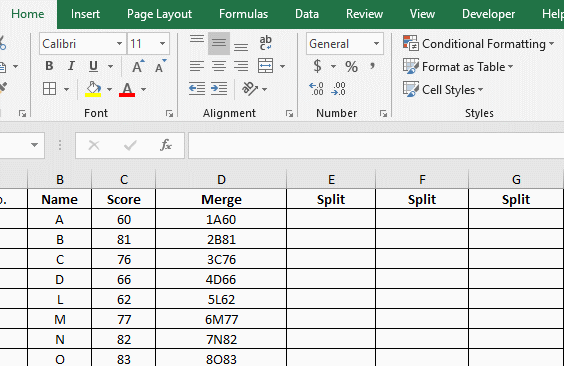Decrease indent
The height and width of the screenshot is (366, 564).
coord(197,89)
